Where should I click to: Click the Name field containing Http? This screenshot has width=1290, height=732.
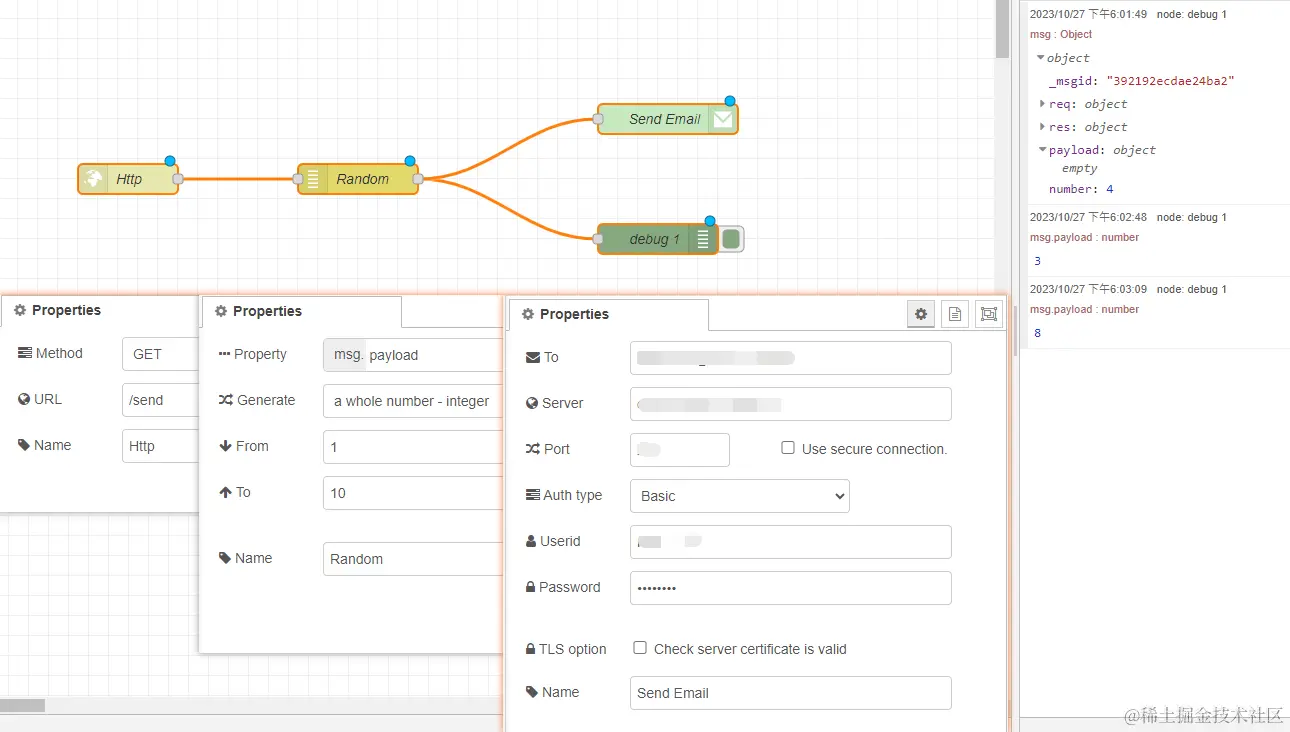click(160, 446)
